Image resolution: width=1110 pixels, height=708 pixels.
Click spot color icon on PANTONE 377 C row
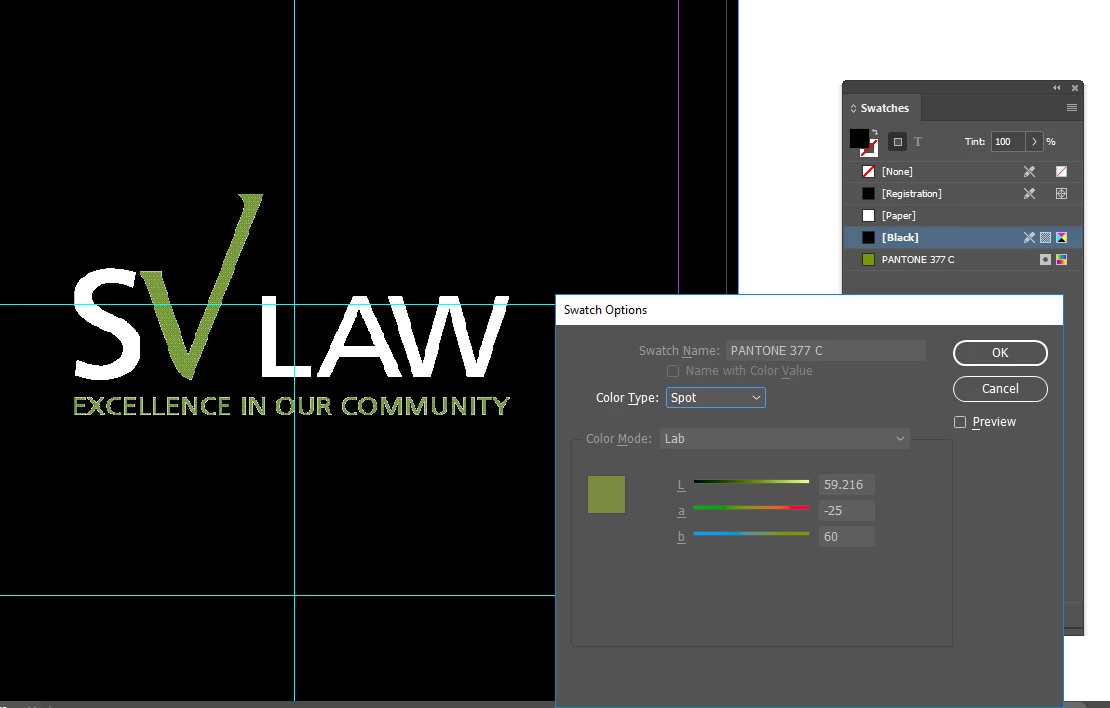(1046, 259)
